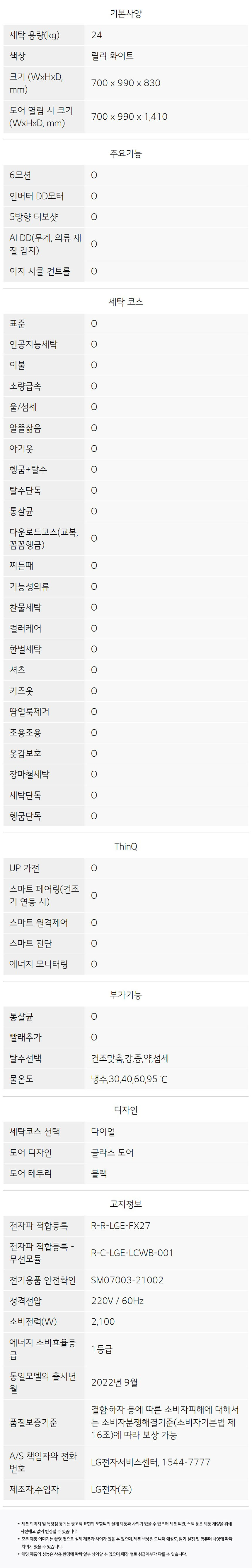Click the 700 x 990 x 830 size value
This screenshot has width=252, height=1568.
[126, 83]
